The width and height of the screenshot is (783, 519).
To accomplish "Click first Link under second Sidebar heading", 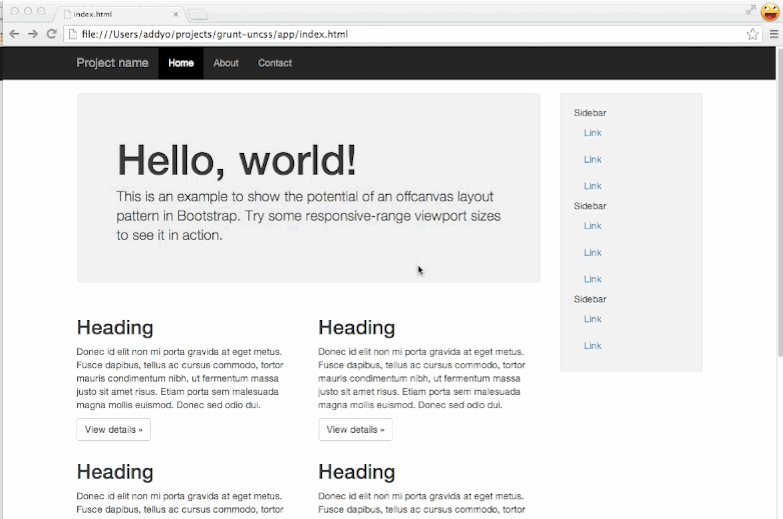I will tap(593, 226).
